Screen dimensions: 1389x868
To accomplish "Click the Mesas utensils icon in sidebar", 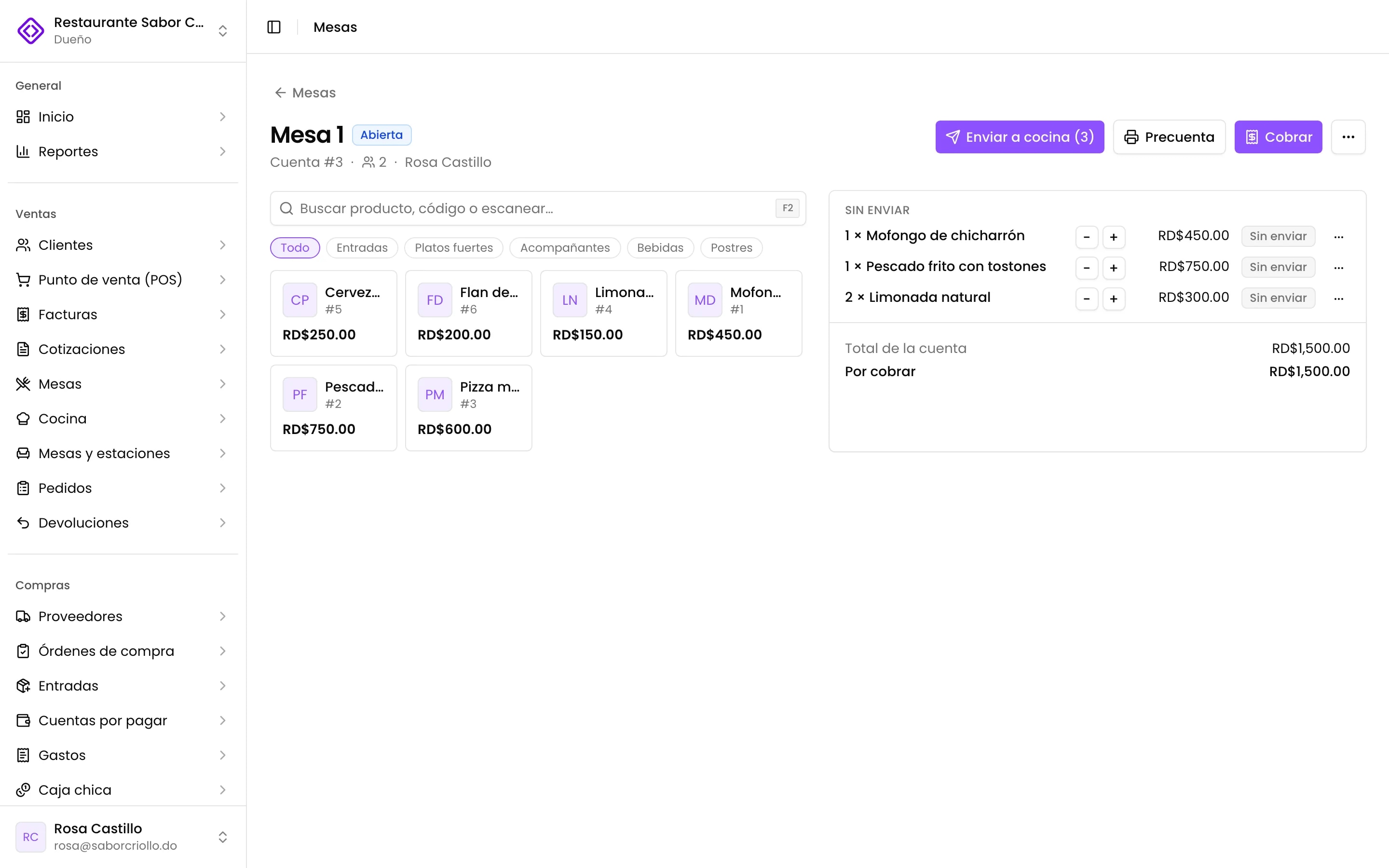I will pos(23,384).
